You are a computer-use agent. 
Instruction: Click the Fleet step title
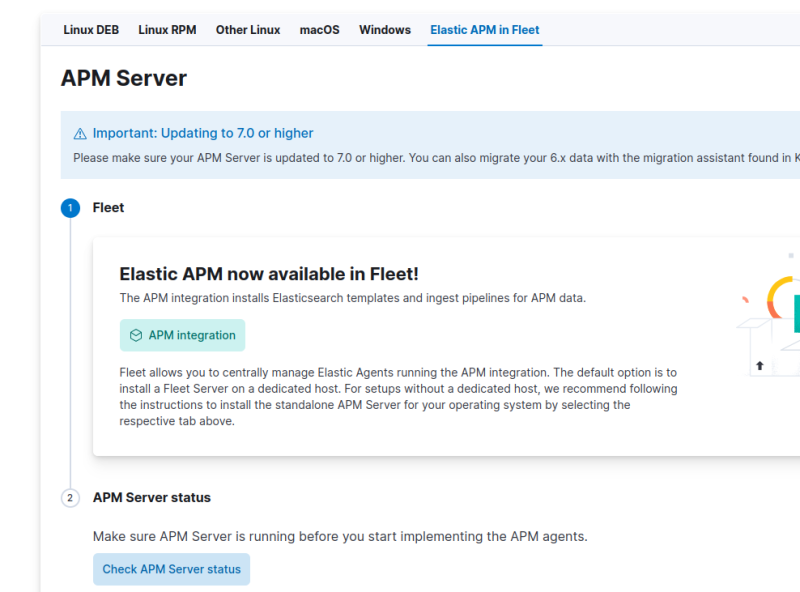click(x=108, y=208)
